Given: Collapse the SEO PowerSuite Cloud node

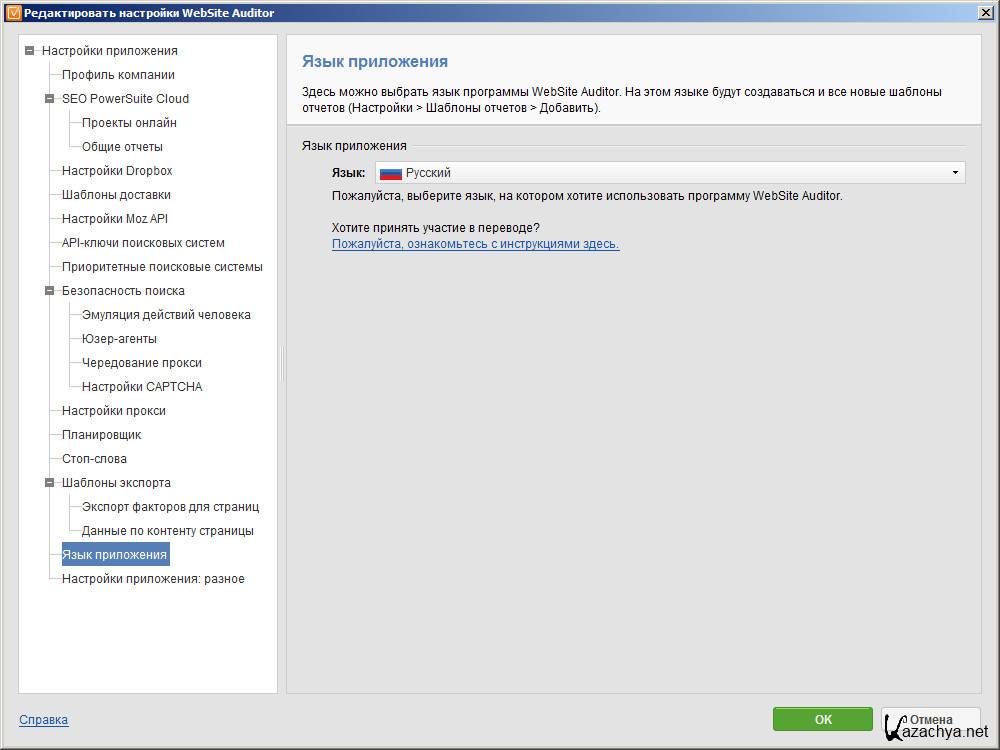Looking at the screenshot, I should [x=49, y=99].
